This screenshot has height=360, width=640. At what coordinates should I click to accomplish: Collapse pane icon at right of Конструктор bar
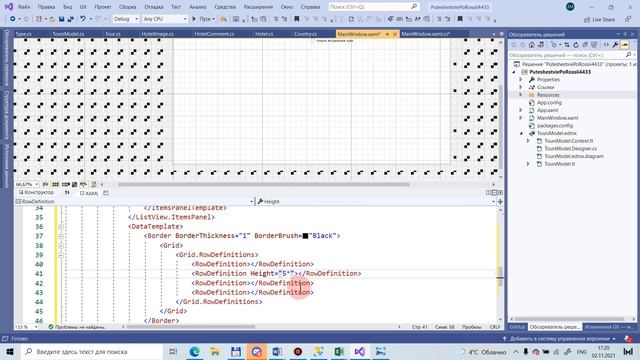point(500,193)
